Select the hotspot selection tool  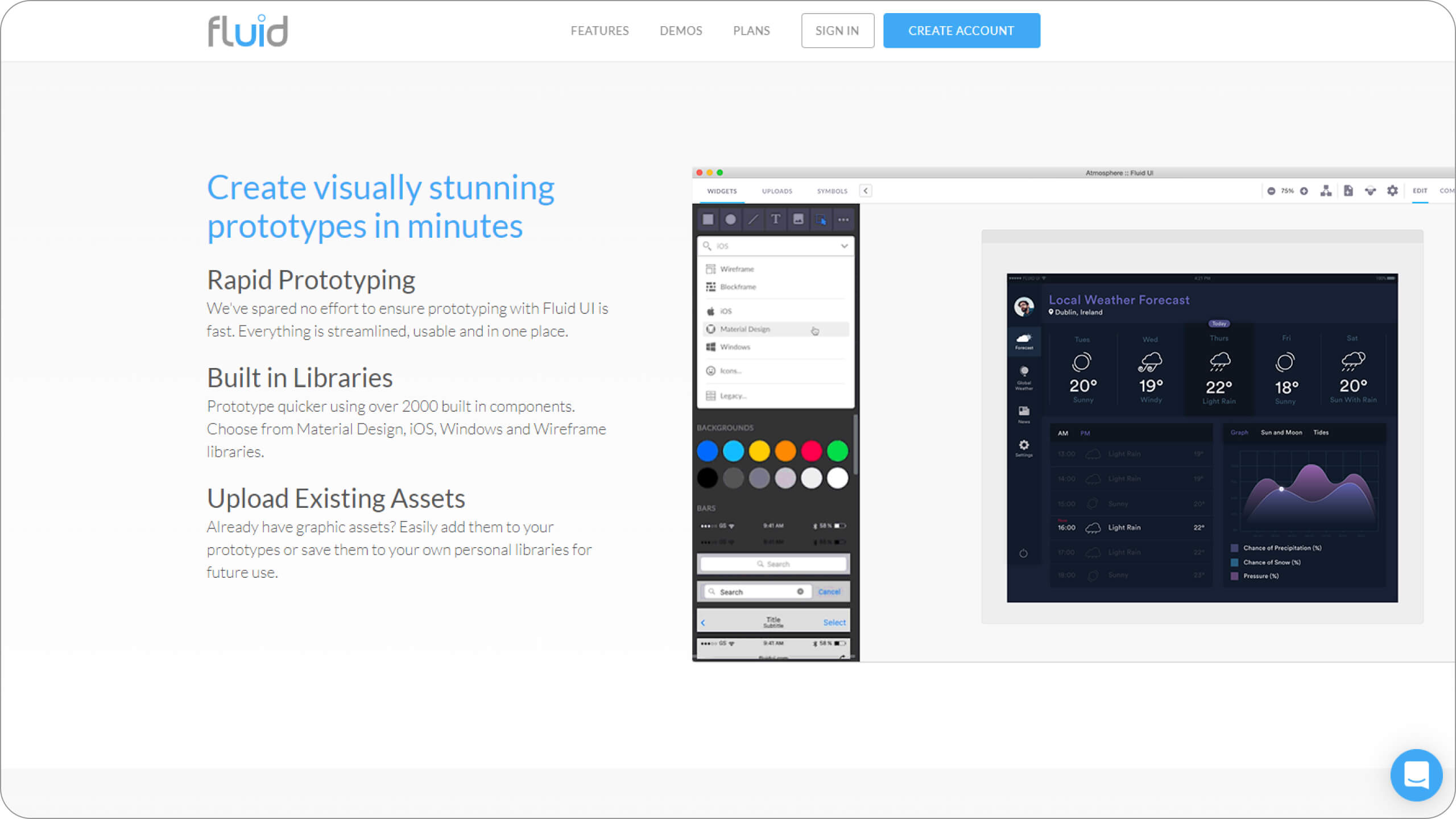[x=821, y=220]
